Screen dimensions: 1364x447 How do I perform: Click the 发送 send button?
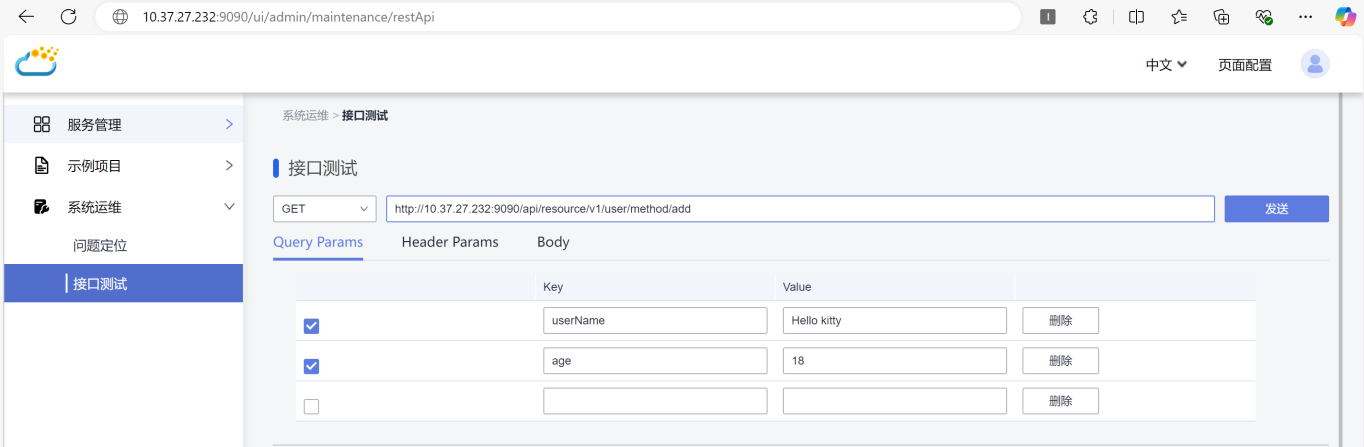[1276, 209]
